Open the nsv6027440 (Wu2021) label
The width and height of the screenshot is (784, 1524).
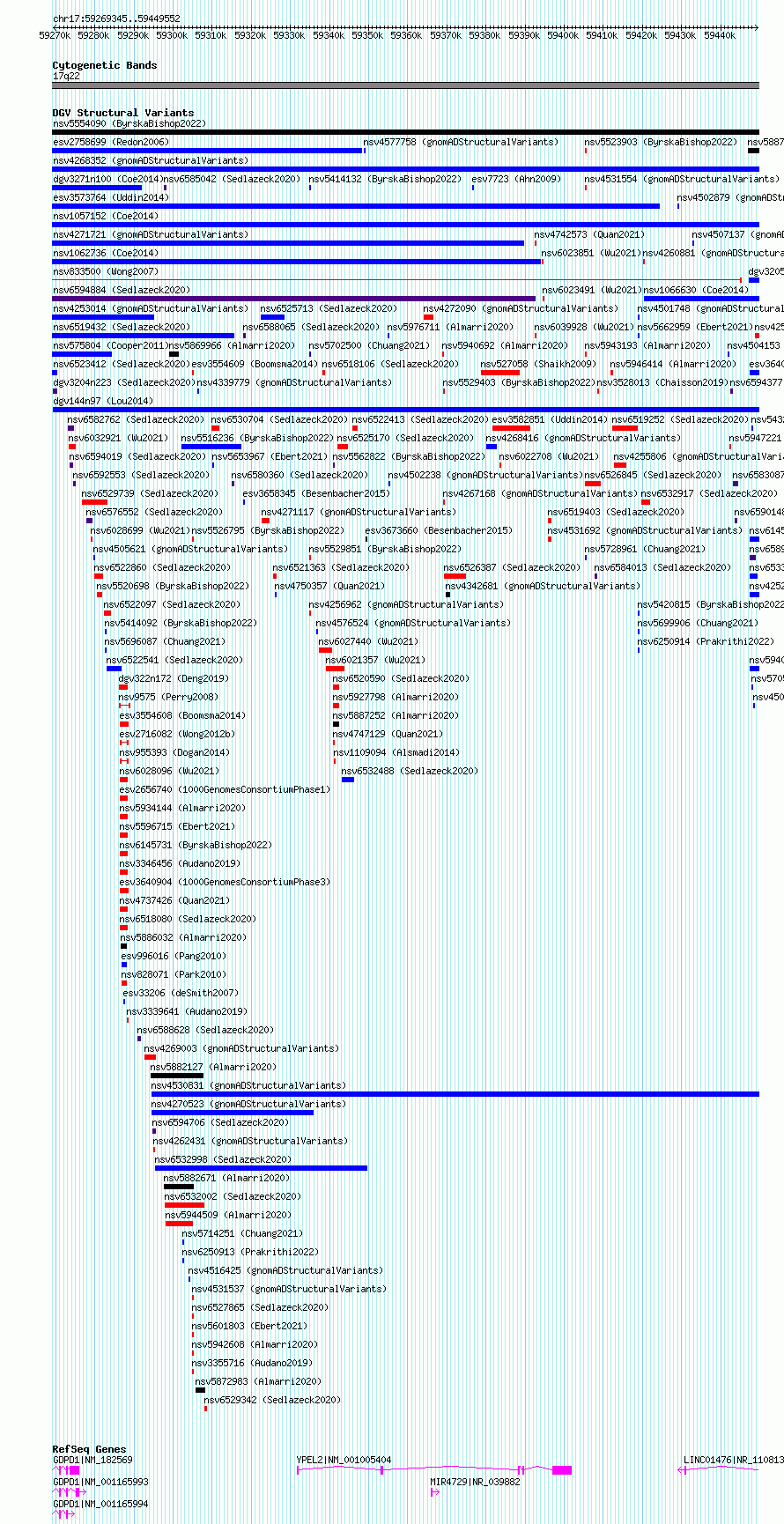(x=369, y=641)
